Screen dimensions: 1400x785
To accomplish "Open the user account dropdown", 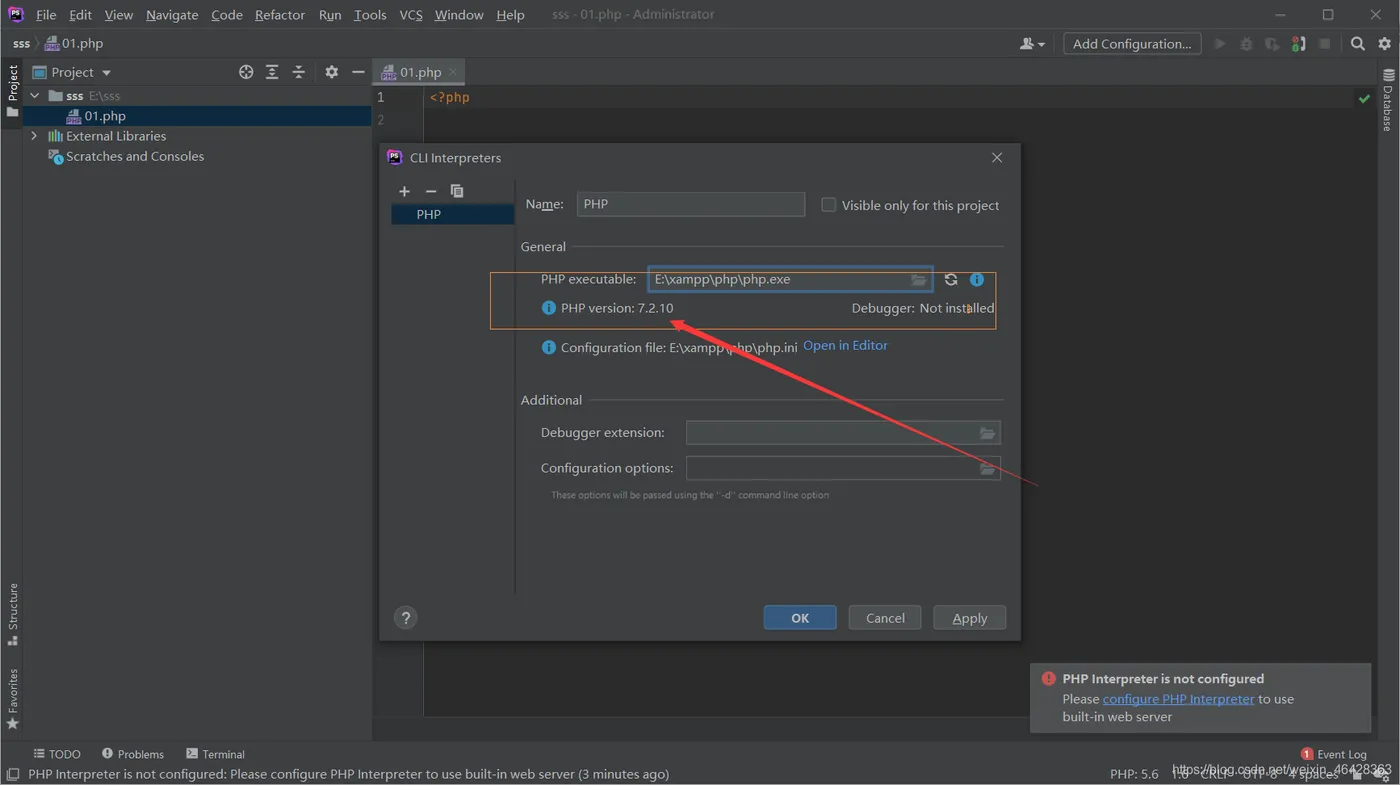I will tap(1032, 44).
